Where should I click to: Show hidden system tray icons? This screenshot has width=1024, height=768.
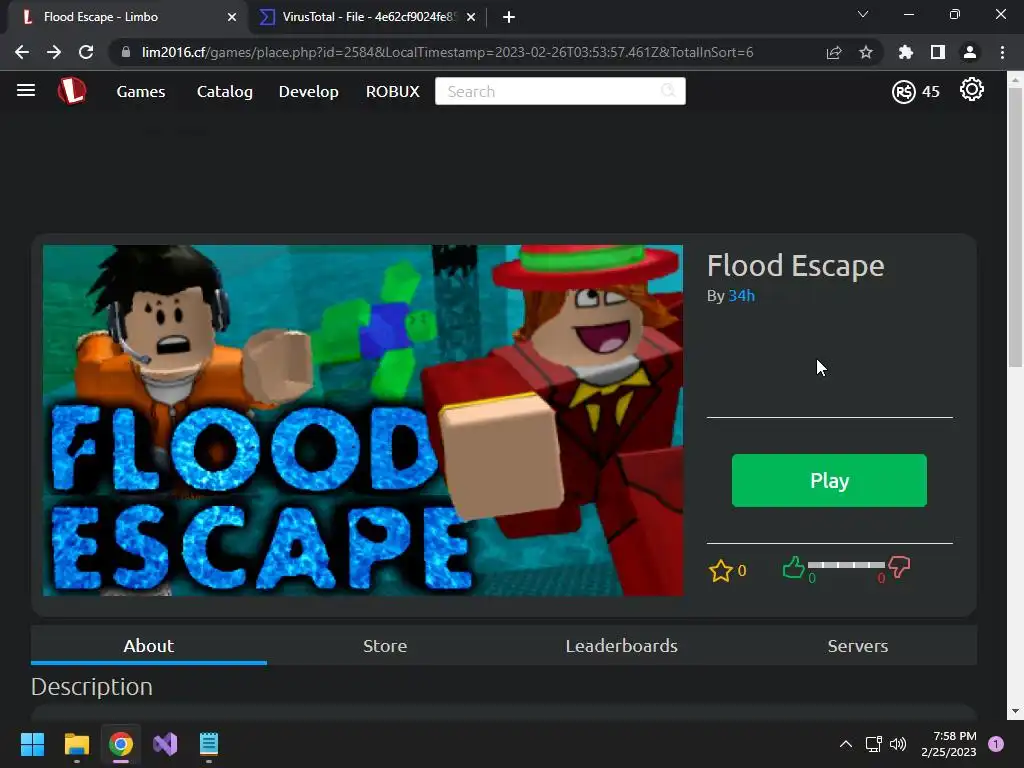pyautogui.click(x=846, y=744)
